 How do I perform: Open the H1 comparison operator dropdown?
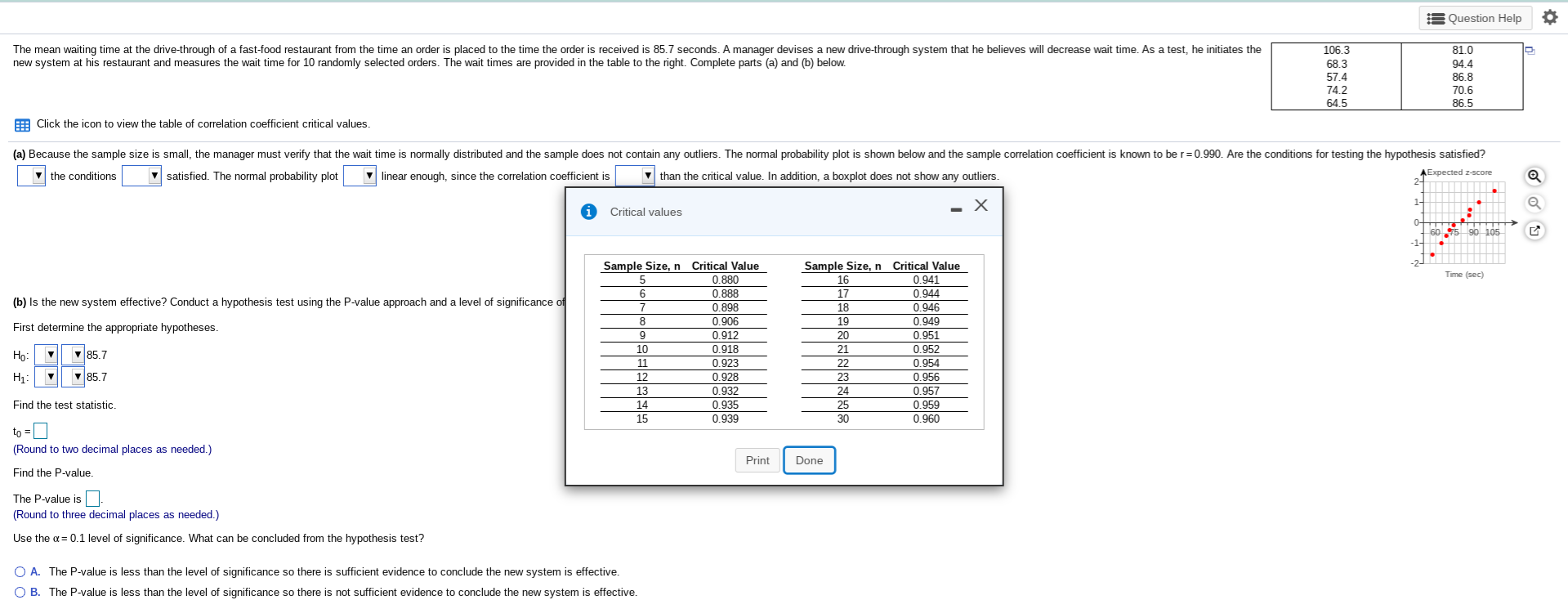[x=73, y=377]
